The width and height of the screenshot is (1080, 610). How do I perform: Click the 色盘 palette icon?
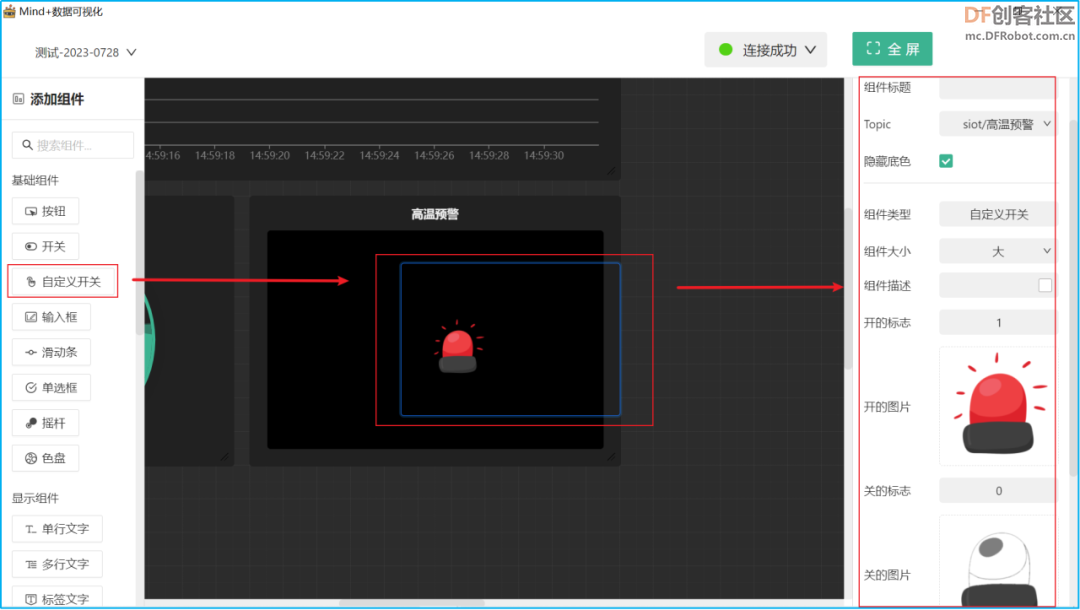(x=31, y=458)
